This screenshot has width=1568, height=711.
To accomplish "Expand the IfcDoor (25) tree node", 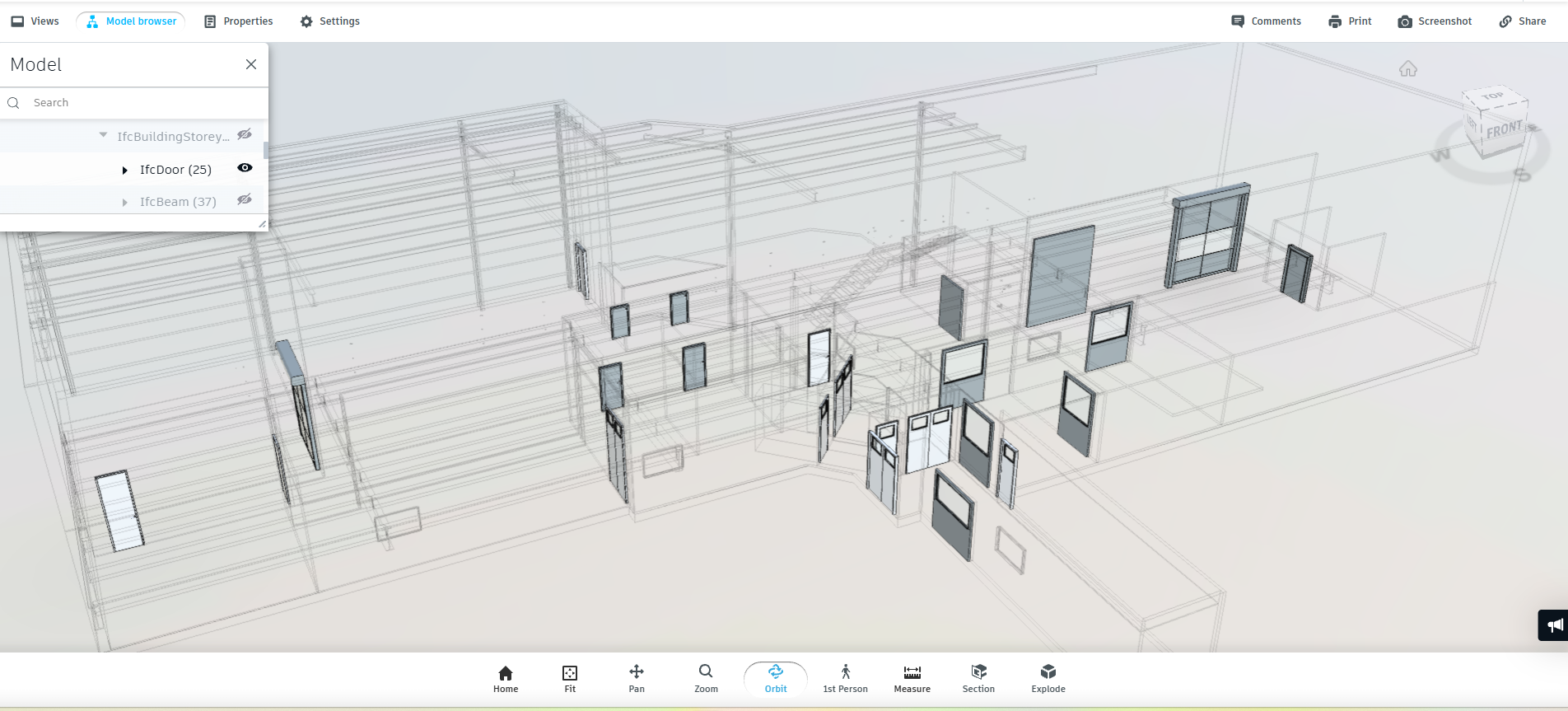I will [x=125, y=171].
